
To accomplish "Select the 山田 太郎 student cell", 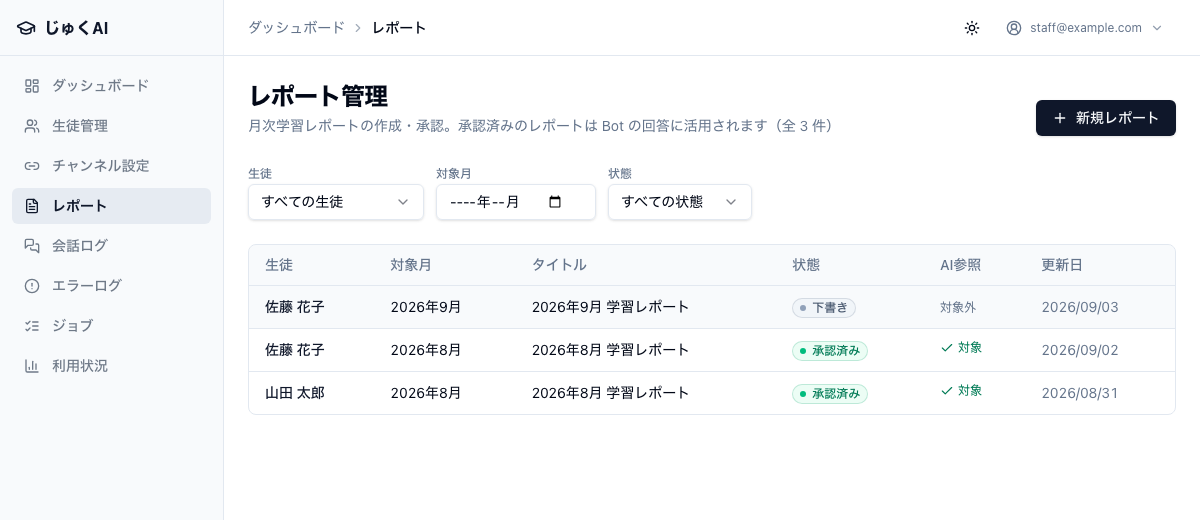I will tap(295, 393).
